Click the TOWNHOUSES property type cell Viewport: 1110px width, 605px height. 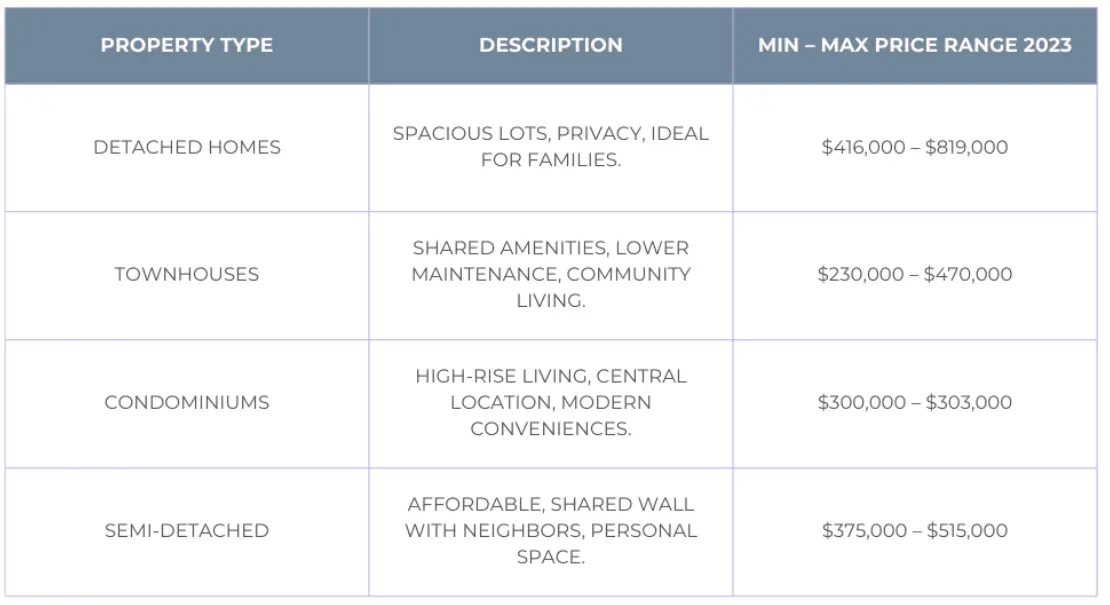[x=187, y=274]
